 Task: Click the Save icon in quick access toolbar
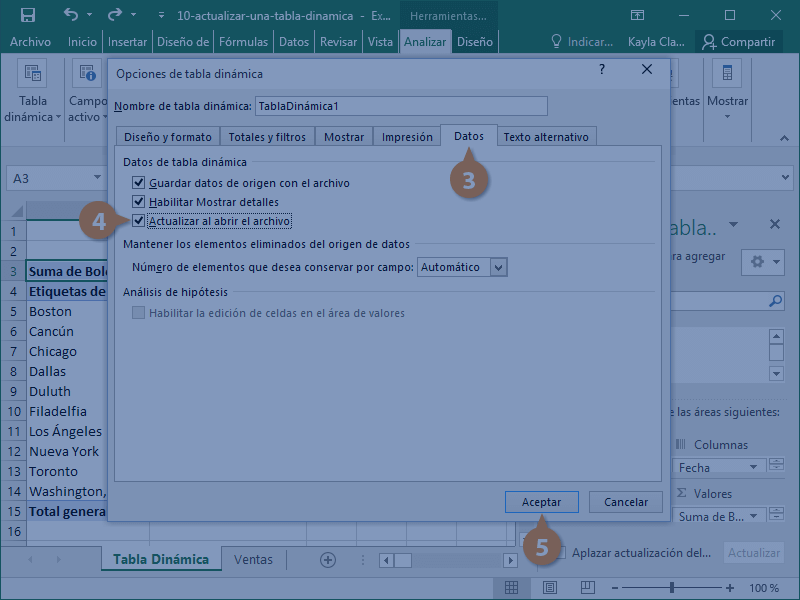pyautogui.click(x=28, y=14)
